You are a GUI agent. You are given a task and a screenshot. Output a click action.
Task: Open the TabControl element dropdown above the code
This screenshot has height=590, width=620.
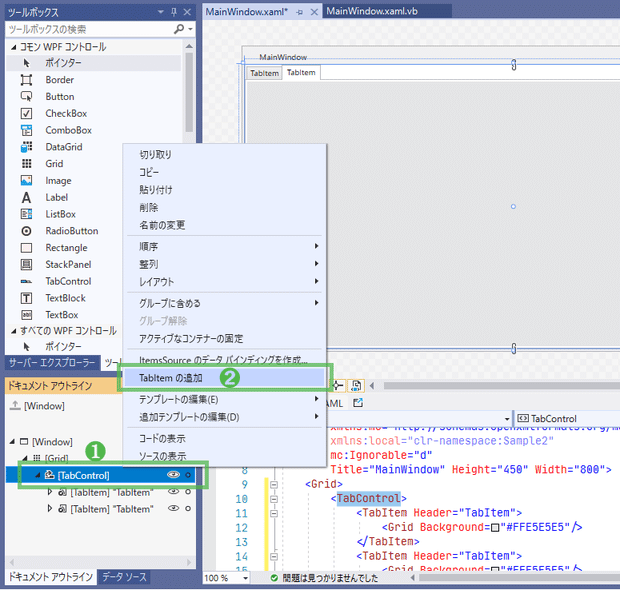pyautogui.click(x=566, y=418)
